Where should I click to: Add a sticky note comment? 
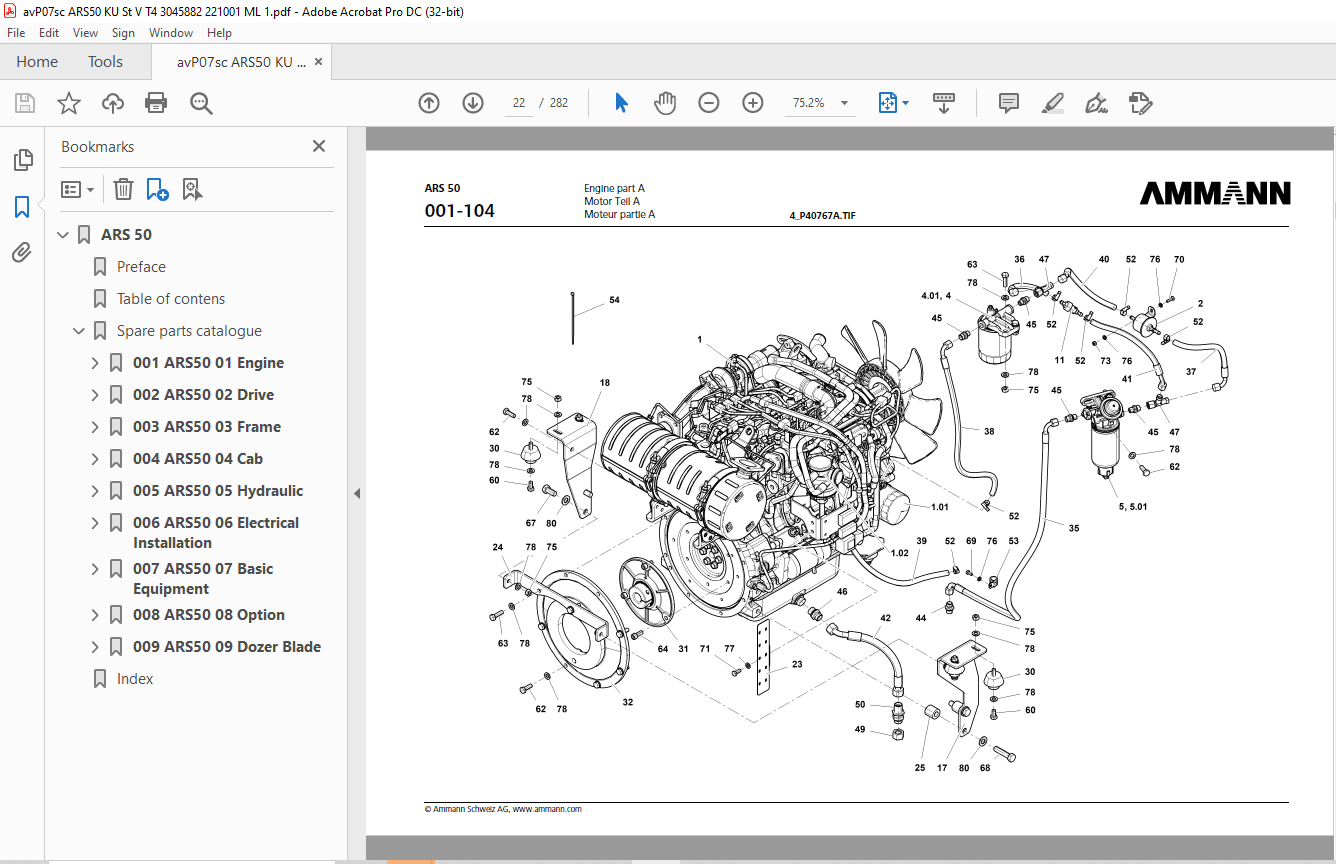pos(1009,103)
